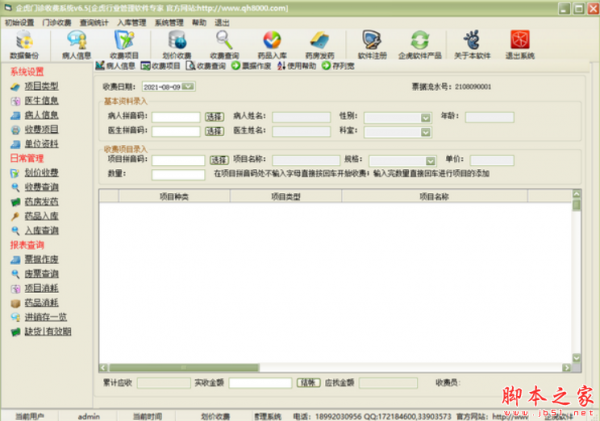Click the sidebar 药房发药 entry
This screenshot has width=600, height=421.
click(x=41, y=202)
